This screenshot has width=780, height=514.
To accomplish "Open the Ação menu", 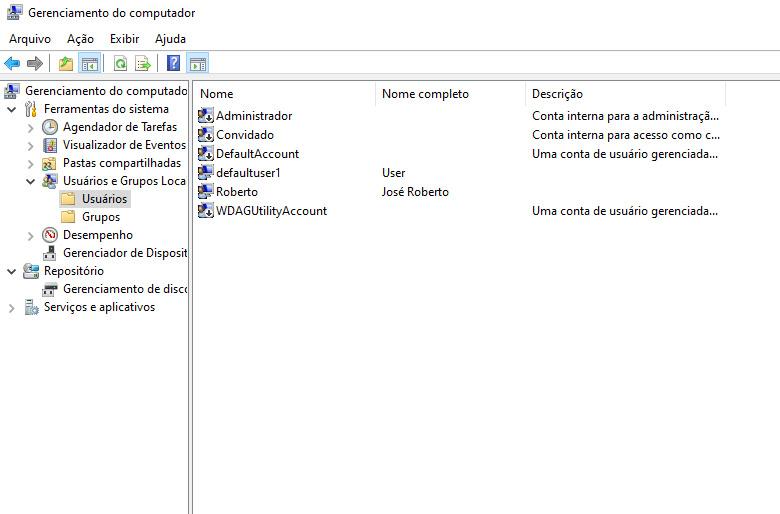I will [x=80, y=39].
